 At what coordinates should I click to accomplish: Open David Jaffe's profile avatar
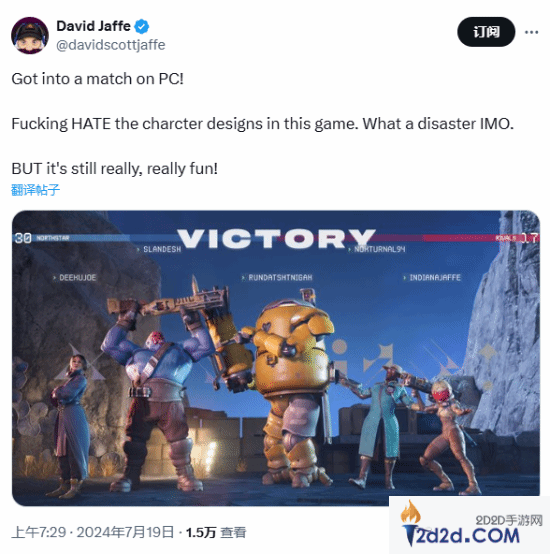30,35
